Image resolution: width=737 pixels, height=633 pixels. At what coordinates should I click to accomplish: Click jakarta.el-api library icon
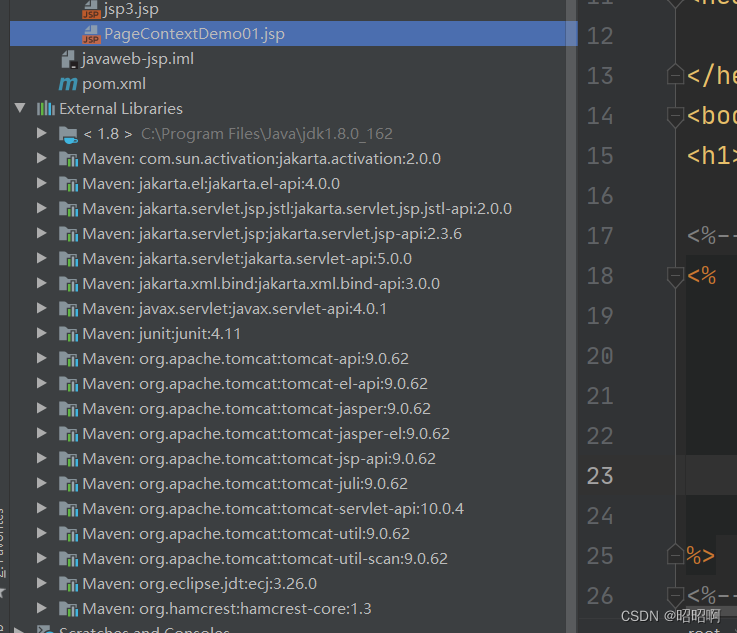point(69,184)
